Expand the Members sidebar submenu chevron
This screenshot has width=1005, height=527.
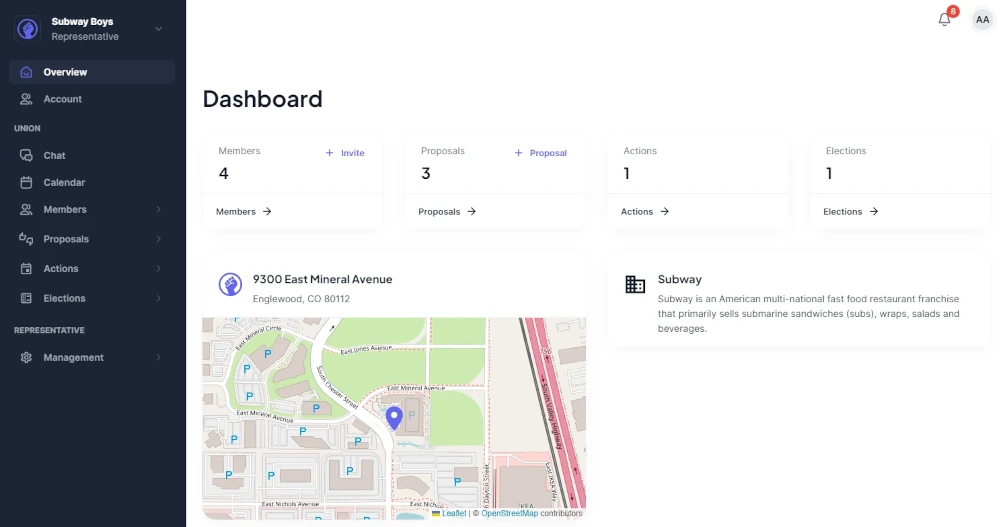click(x=158, y=210)
